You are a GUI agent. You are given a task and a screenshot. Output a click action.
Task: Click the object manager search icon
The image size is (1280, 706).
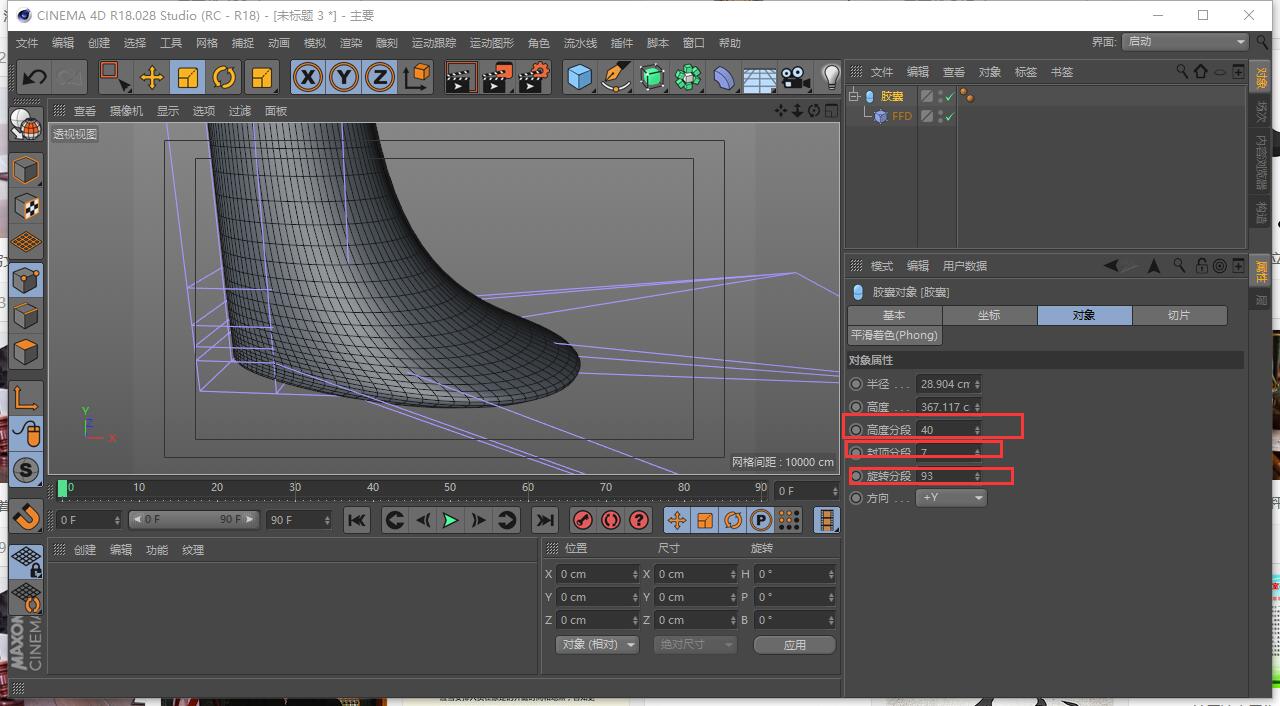point(1181,72)
